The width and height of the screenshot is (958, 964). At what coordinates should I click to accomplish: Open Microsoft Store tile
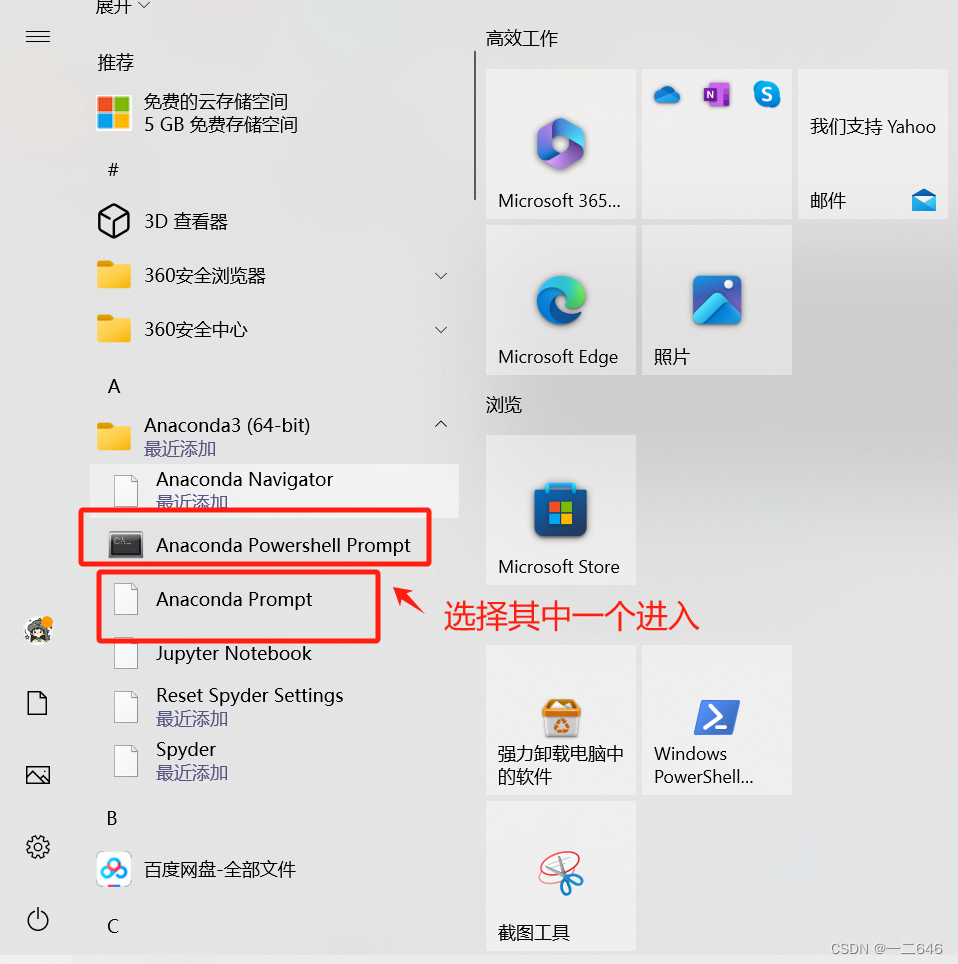pos(561,510)
